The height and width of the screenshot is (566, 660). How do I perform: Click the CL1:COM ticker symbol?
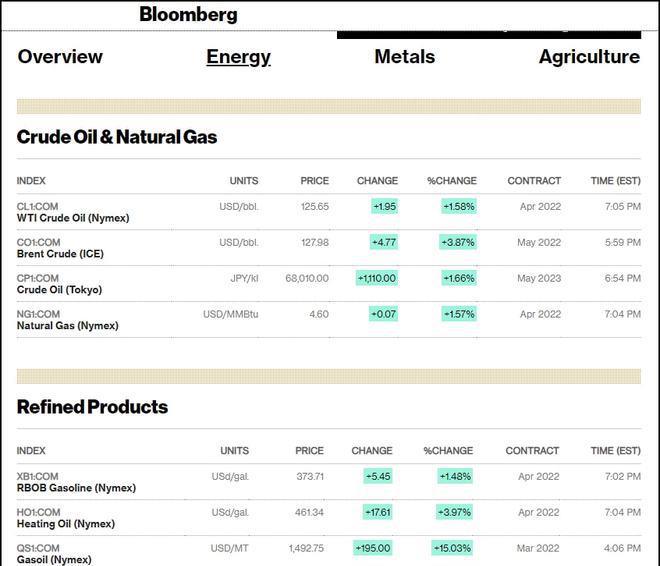coord(37,206)
